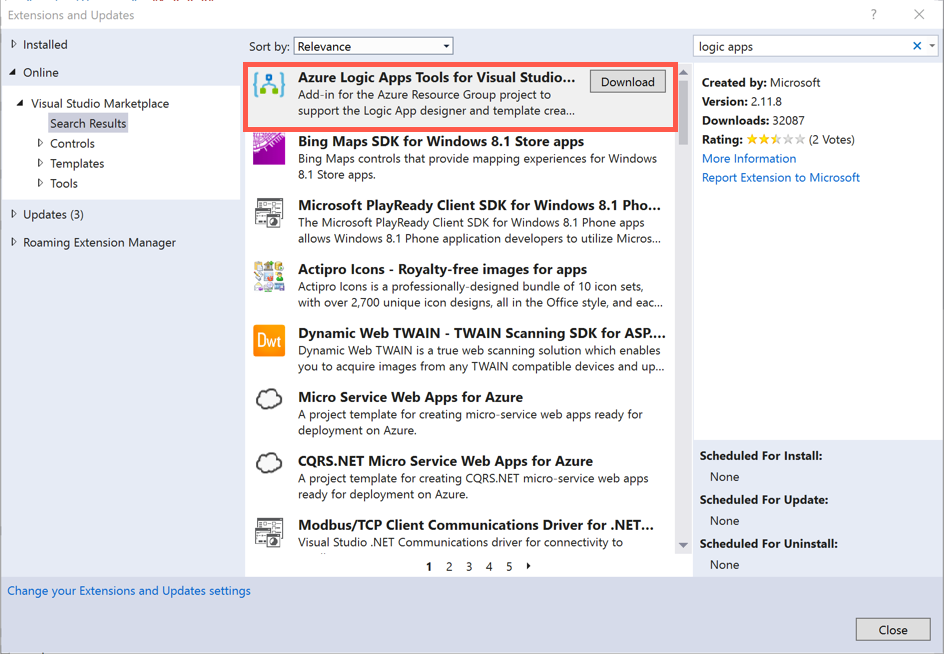Screen dimensions: 944x654
Task: Click the Azure Logic Apps Tools title text
Action: point(436,78)
